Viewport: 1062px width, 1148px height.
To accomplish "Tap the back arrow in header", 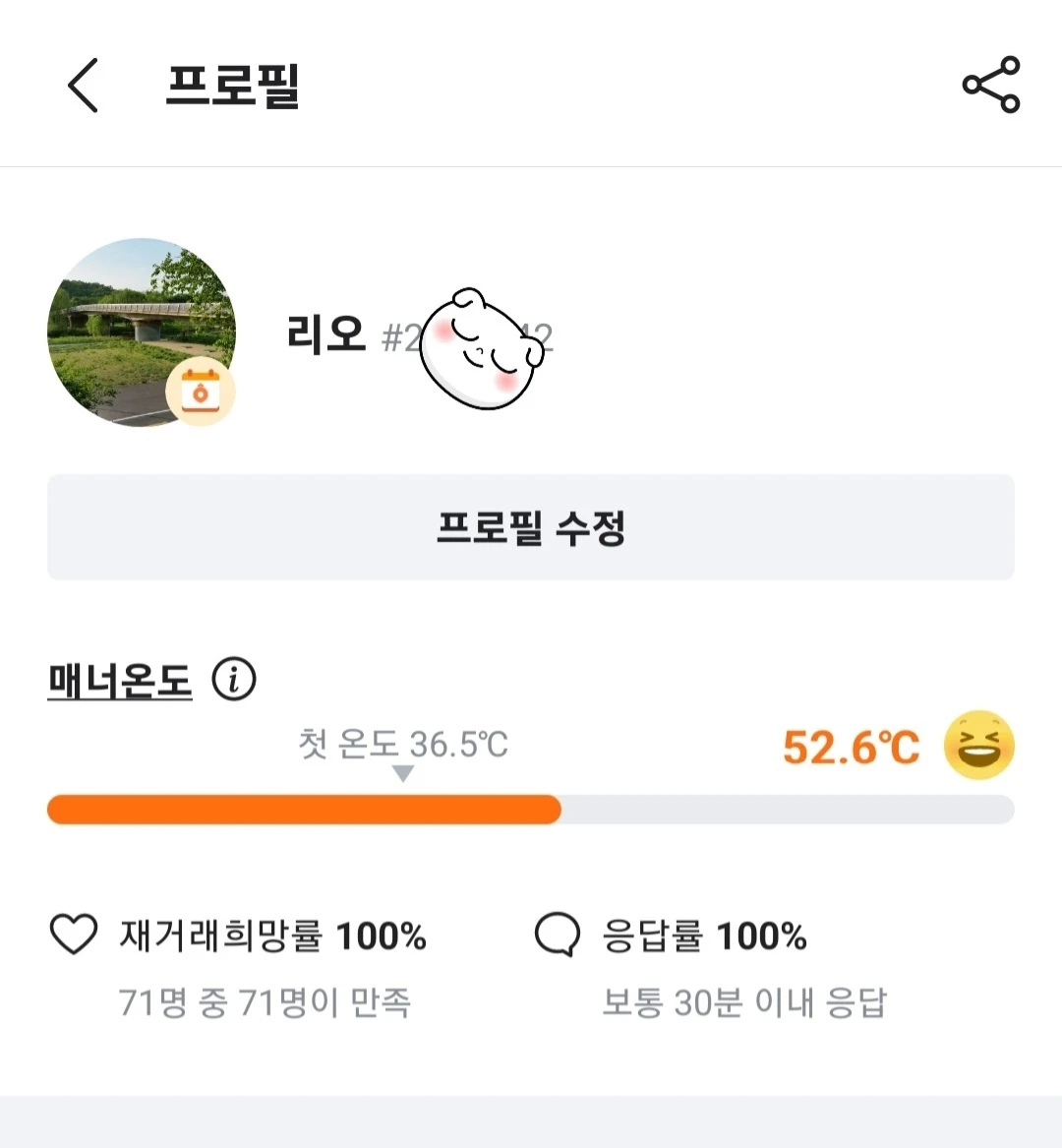I will (84, 85).
